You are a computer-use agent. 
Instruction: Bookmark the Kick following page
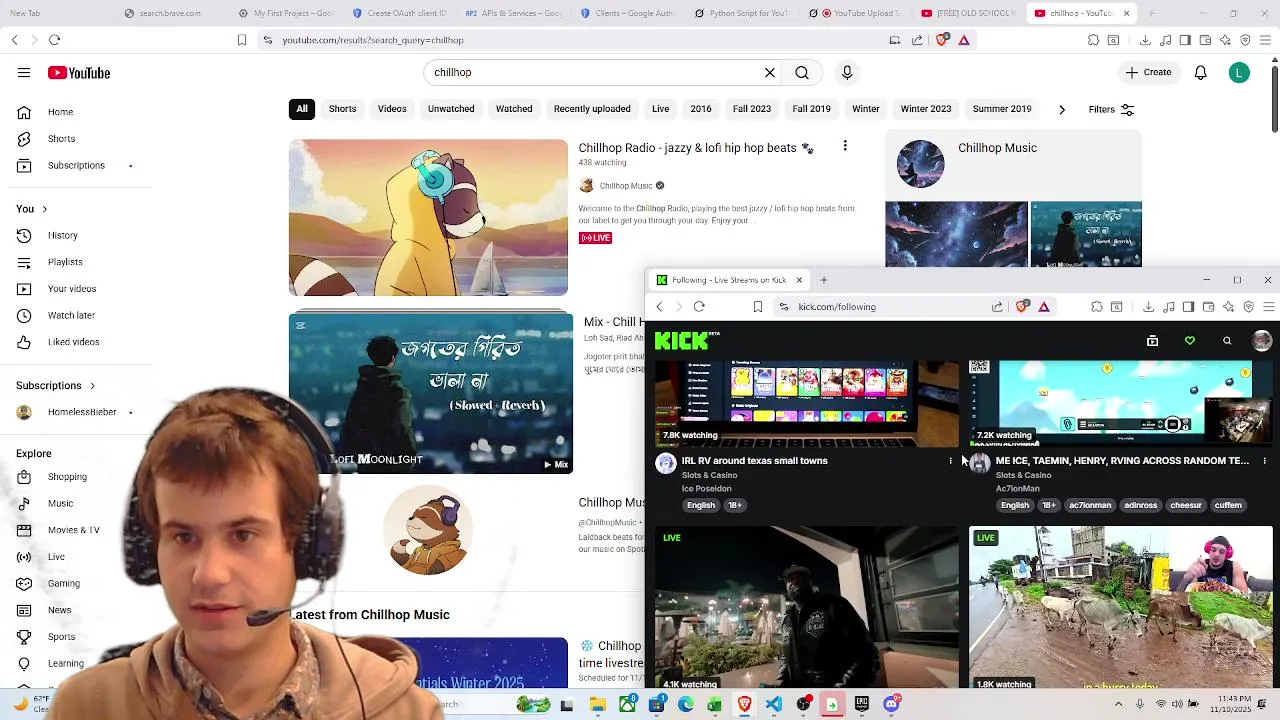[758, 307]
